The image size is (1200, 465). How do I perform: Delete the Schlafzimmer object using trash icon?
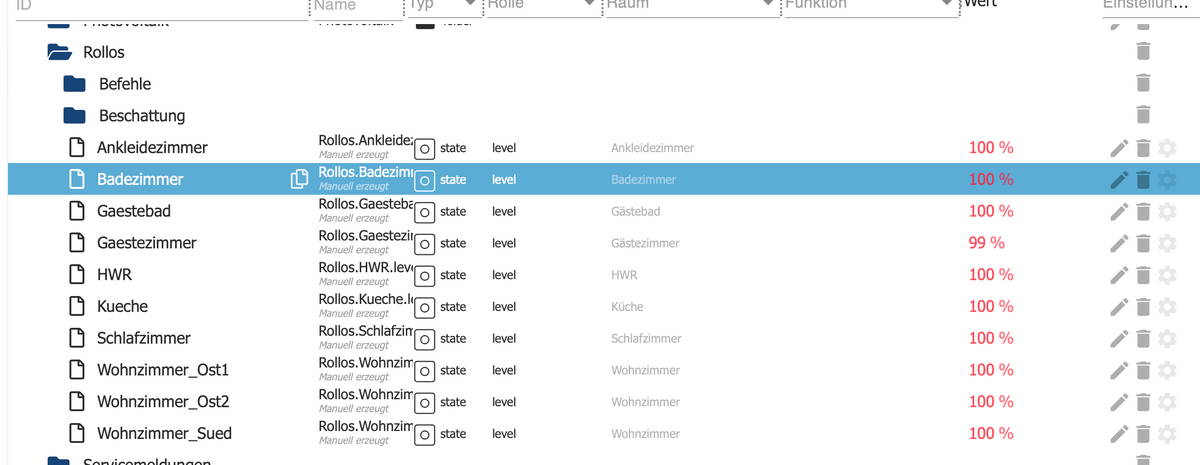pyautogui.click(x=1144, y=339)
